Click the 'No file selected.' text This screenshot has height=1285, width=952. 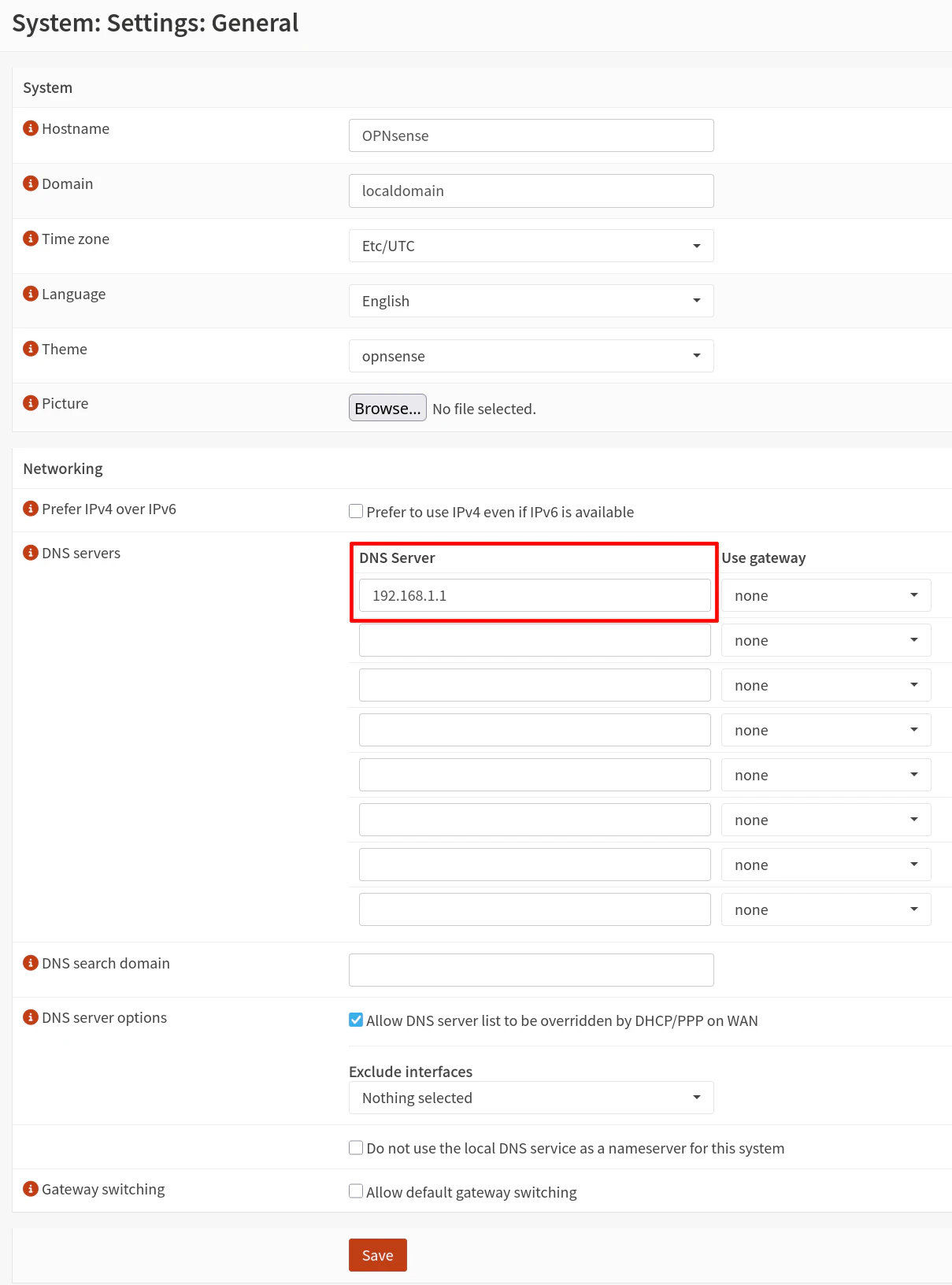click(484, 409)
